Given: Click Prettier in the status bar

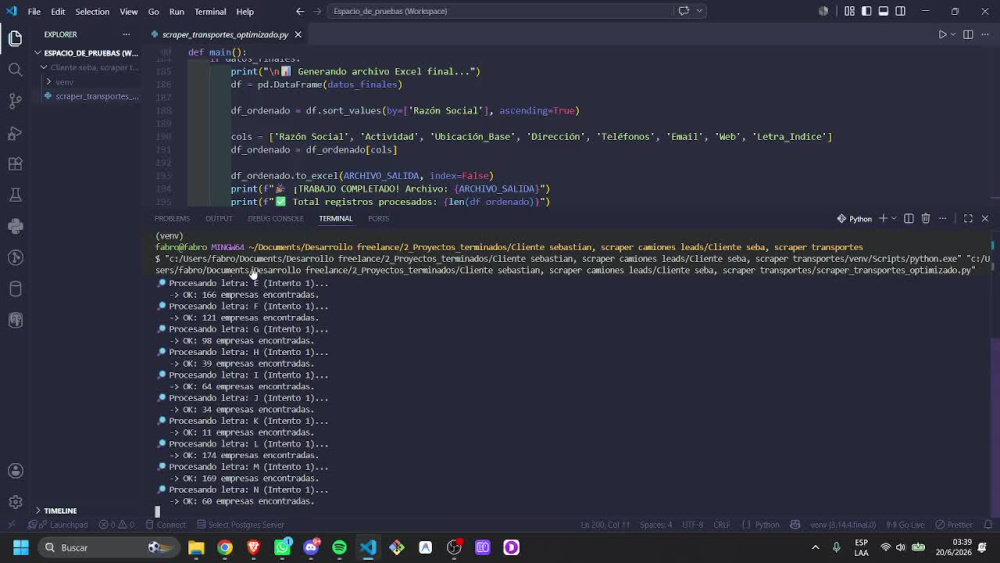Looking at the screenshot, I should 954,525.
